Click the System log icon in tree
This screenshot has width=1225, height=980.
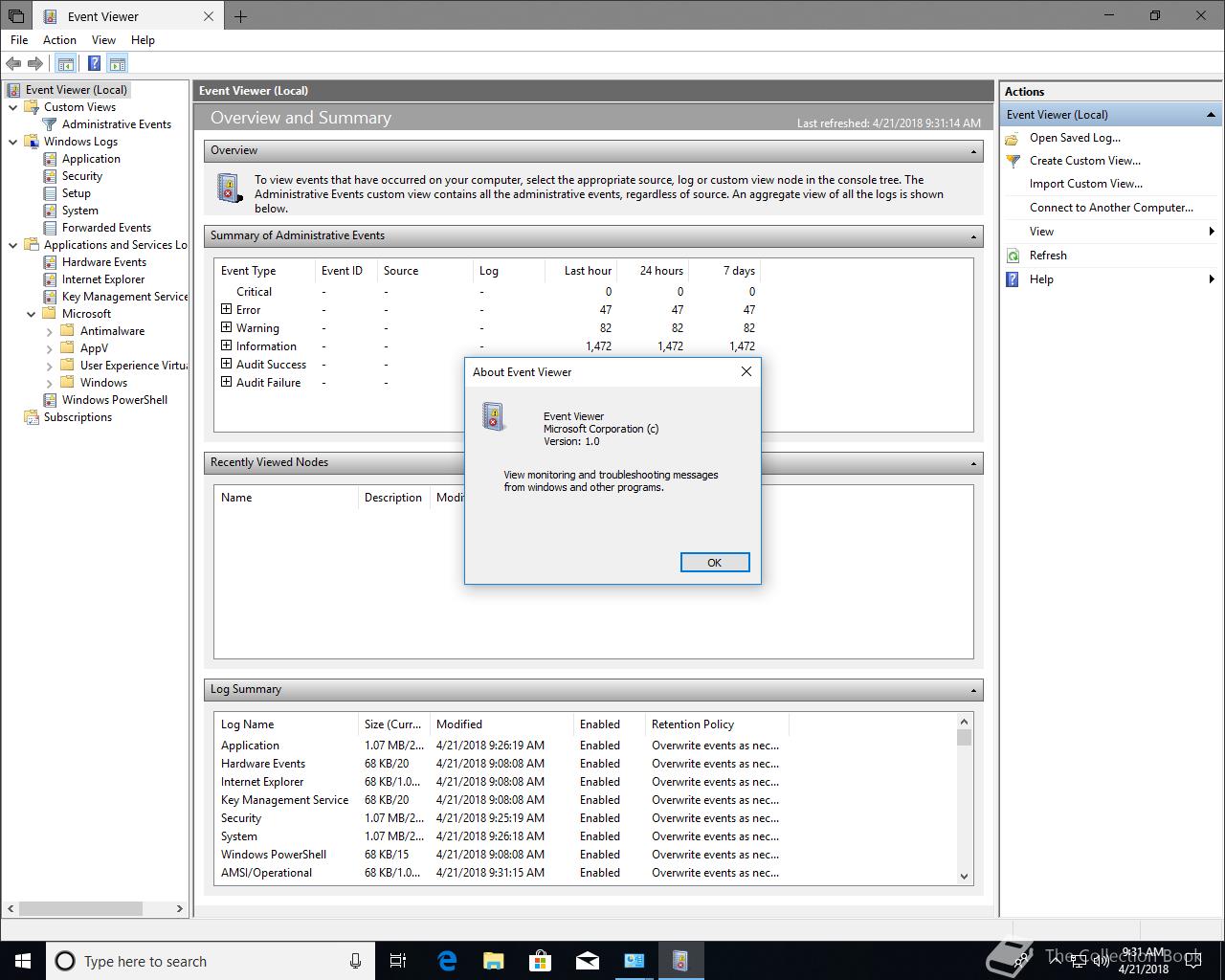pos(50,211)
